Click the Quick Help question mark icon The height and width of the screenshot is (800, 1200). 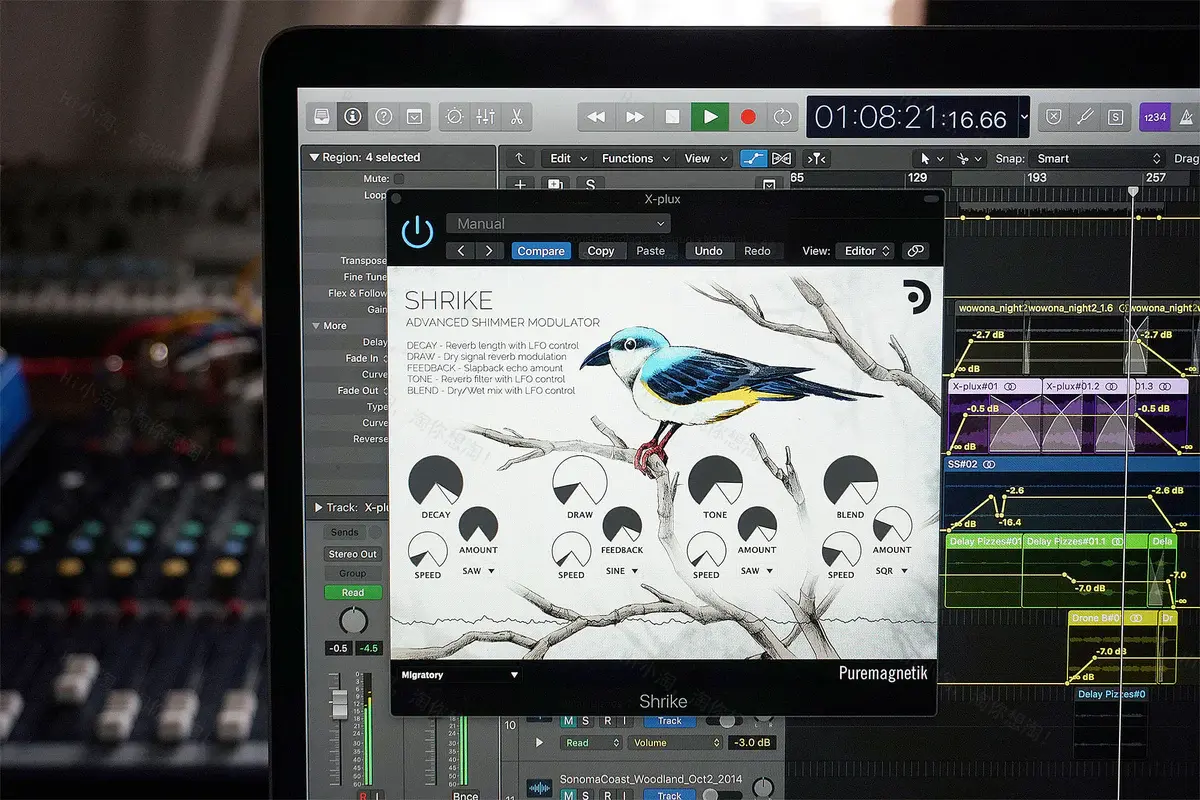pyautogui.click(x=383, y=116)
